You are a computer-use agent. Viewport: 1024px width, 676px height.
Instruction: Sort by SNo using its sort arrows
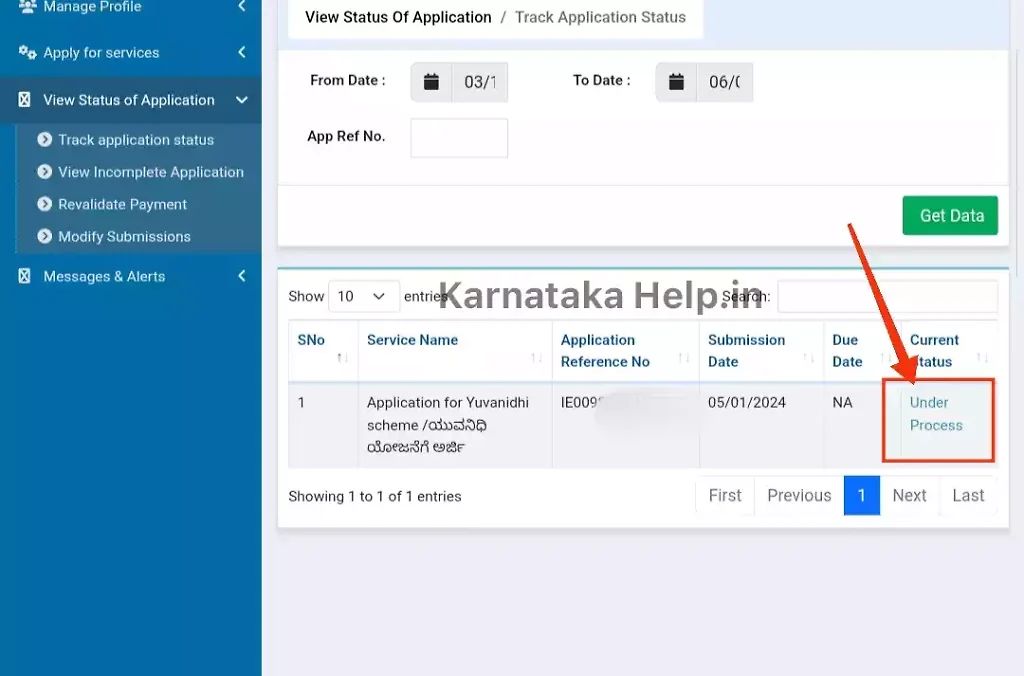[x=342, y=358]
